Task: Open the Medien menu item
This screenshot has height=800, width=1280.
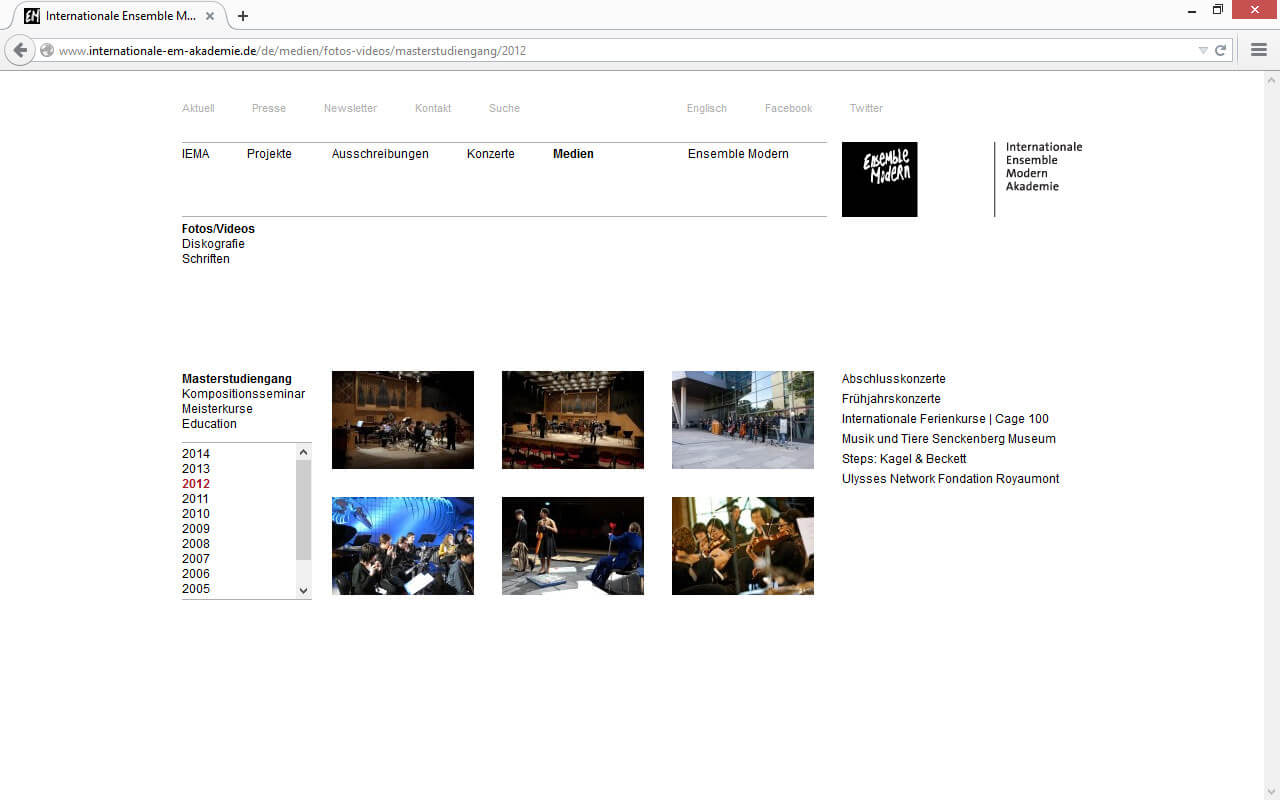Action: coord(573,154)
